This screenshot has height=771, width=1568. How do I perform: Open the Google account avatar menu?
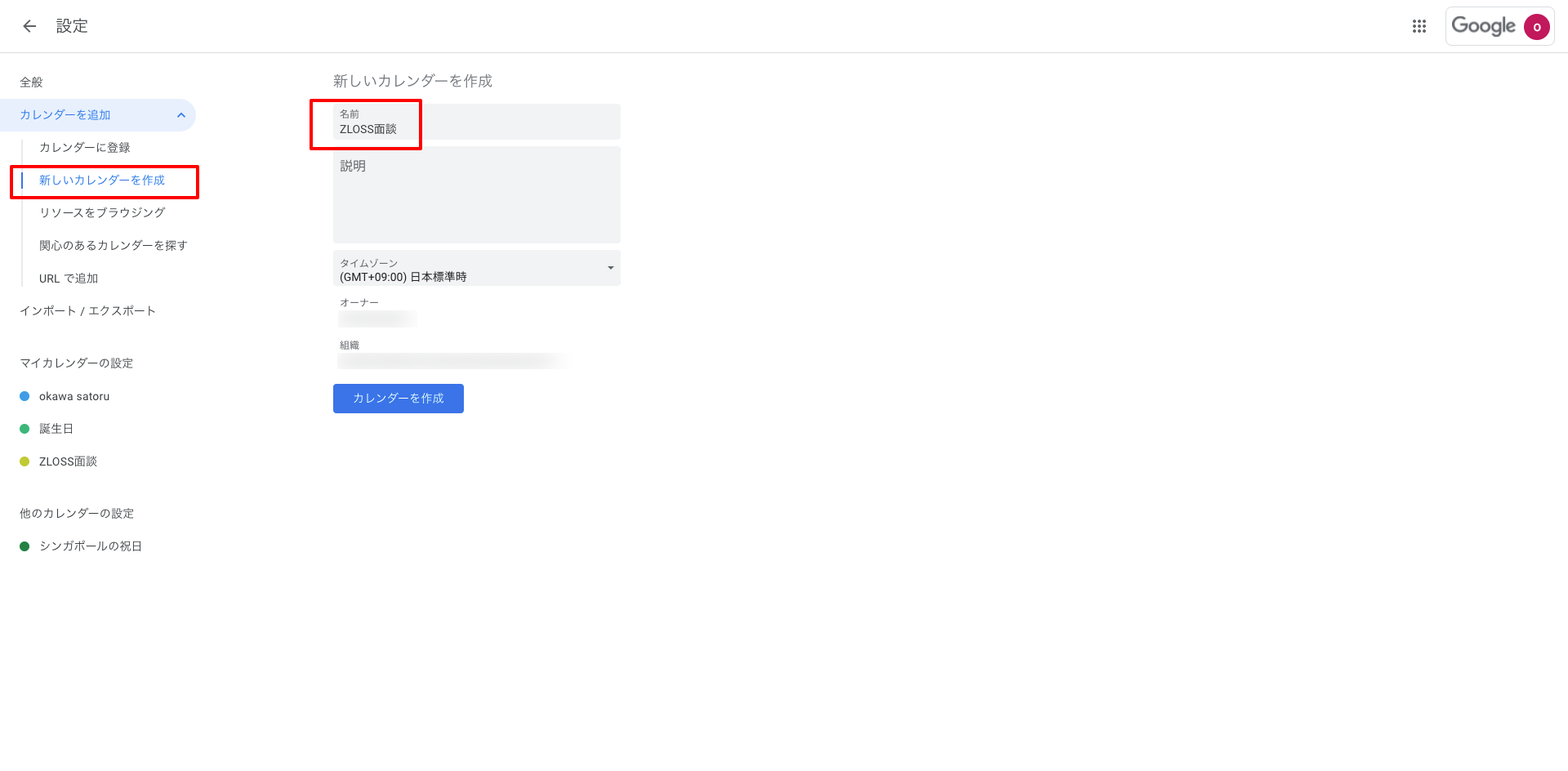click(1536, 27)
